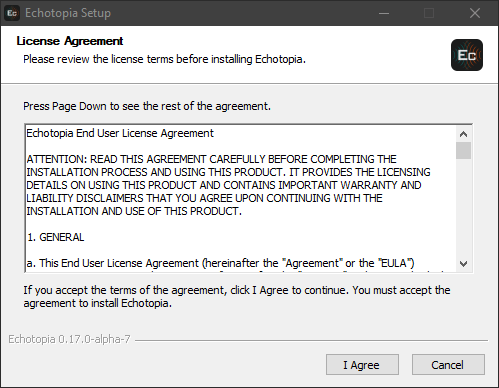The width and height of the screenshot is (499, 388).
Task: Minimize the Echotopia Setup window
Action: [x=384, y=13]
